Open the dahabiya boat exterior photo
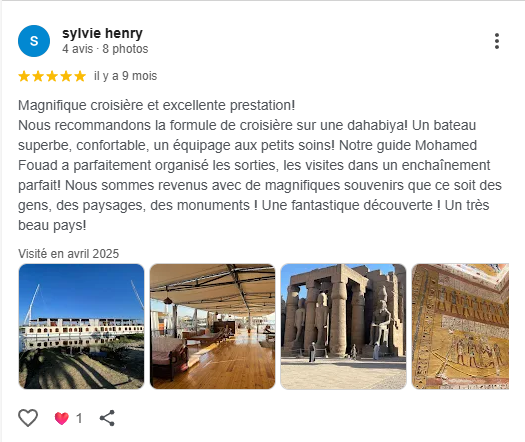This screenshot has width=525, height=442. pyautogui.click(x=81, y=326)
